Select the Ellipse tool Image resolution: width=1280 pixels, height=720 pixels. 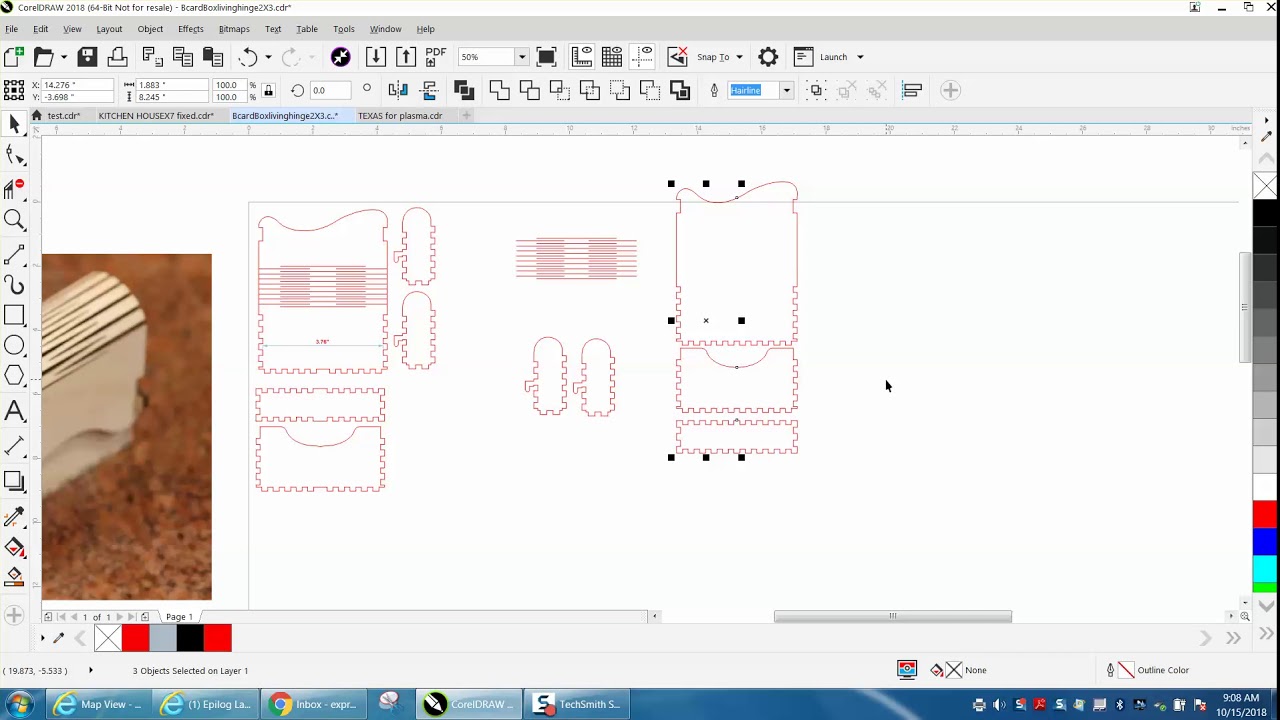tap(14, 346)
